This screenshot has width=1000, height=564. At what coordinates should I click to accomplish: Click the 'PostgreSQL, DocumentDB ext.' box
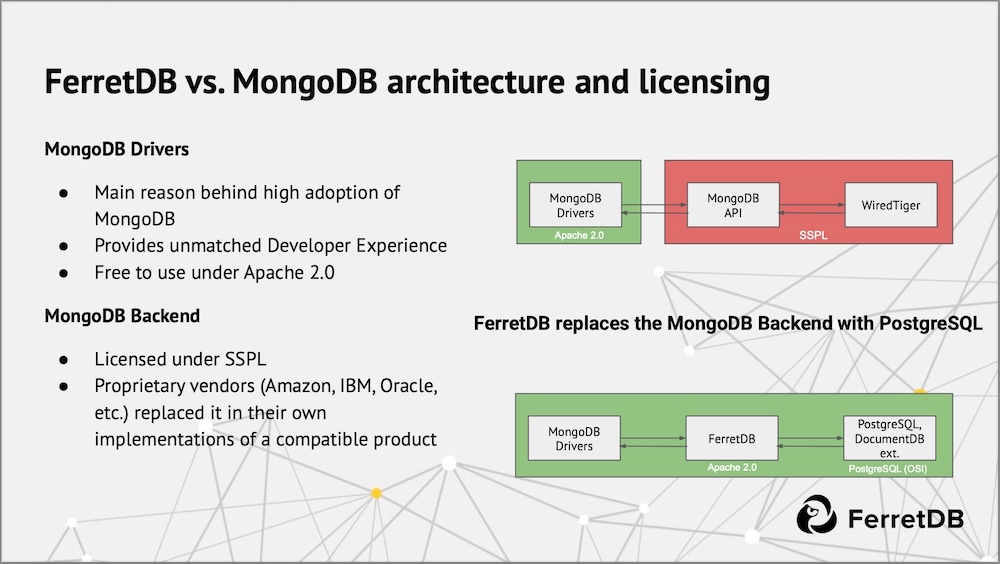[889, 438]
